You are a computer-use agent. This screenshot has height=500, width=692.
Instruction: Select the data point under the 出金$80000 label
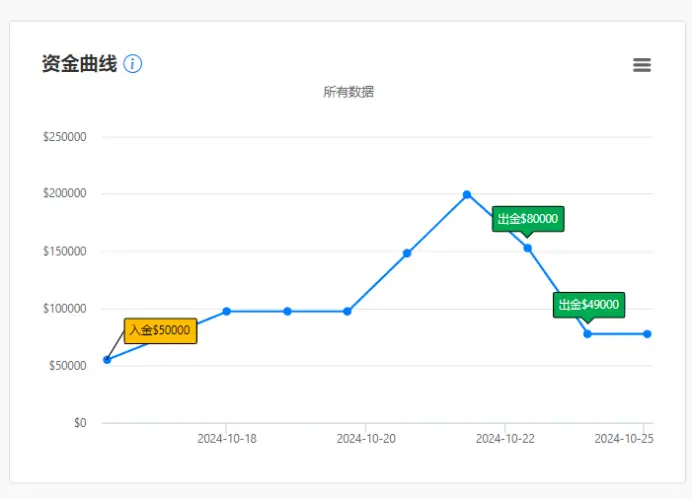coord(527,248)
